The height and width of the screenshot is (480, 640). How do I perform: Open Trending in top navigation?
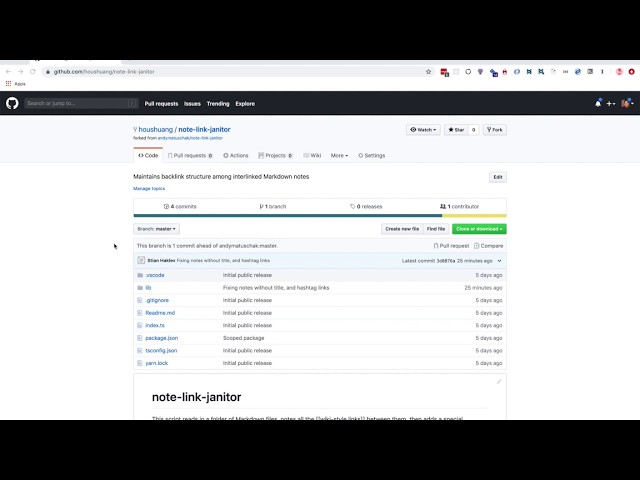coord(218,104)
